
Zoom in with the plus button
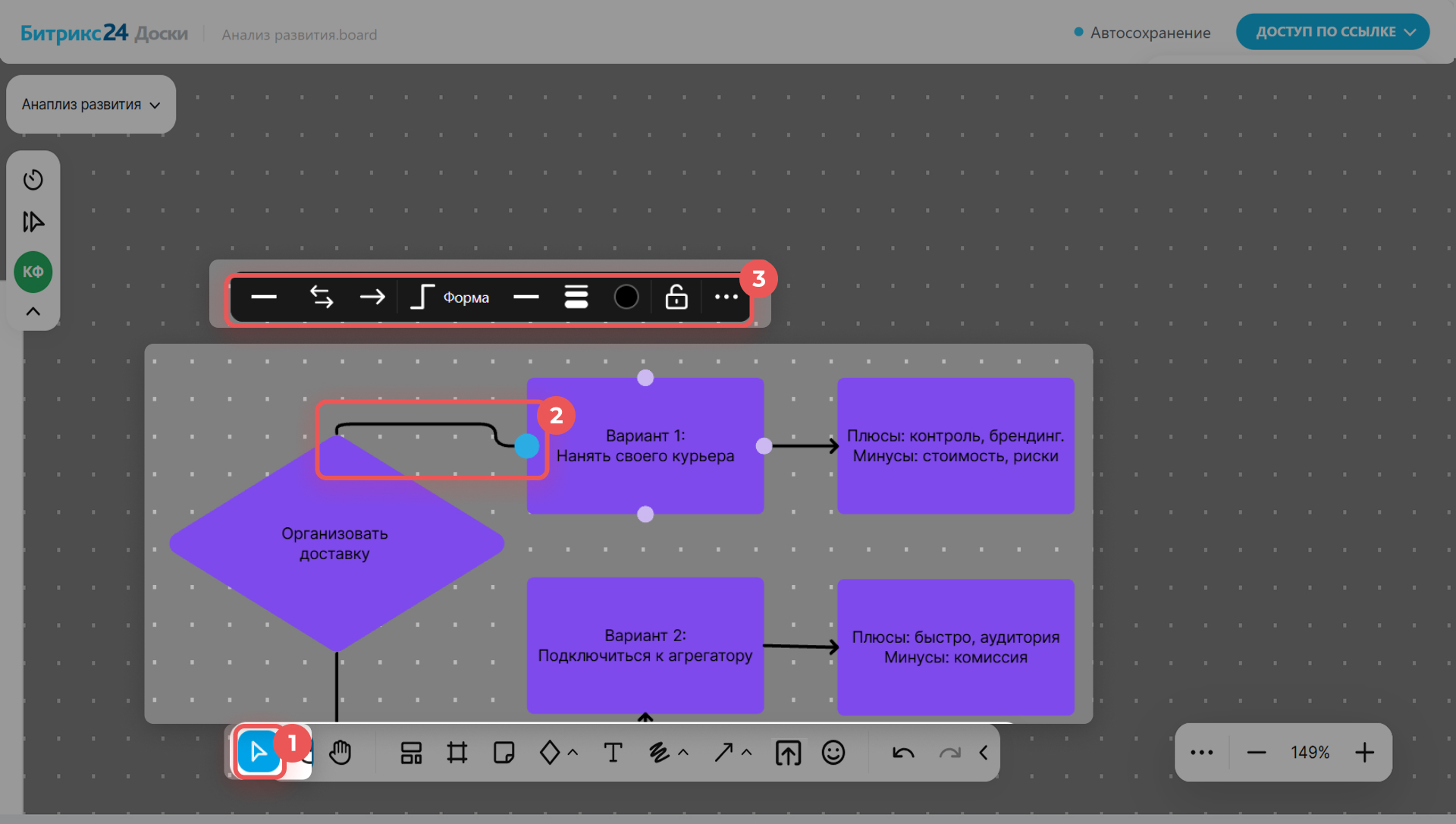coord(1364,753)
